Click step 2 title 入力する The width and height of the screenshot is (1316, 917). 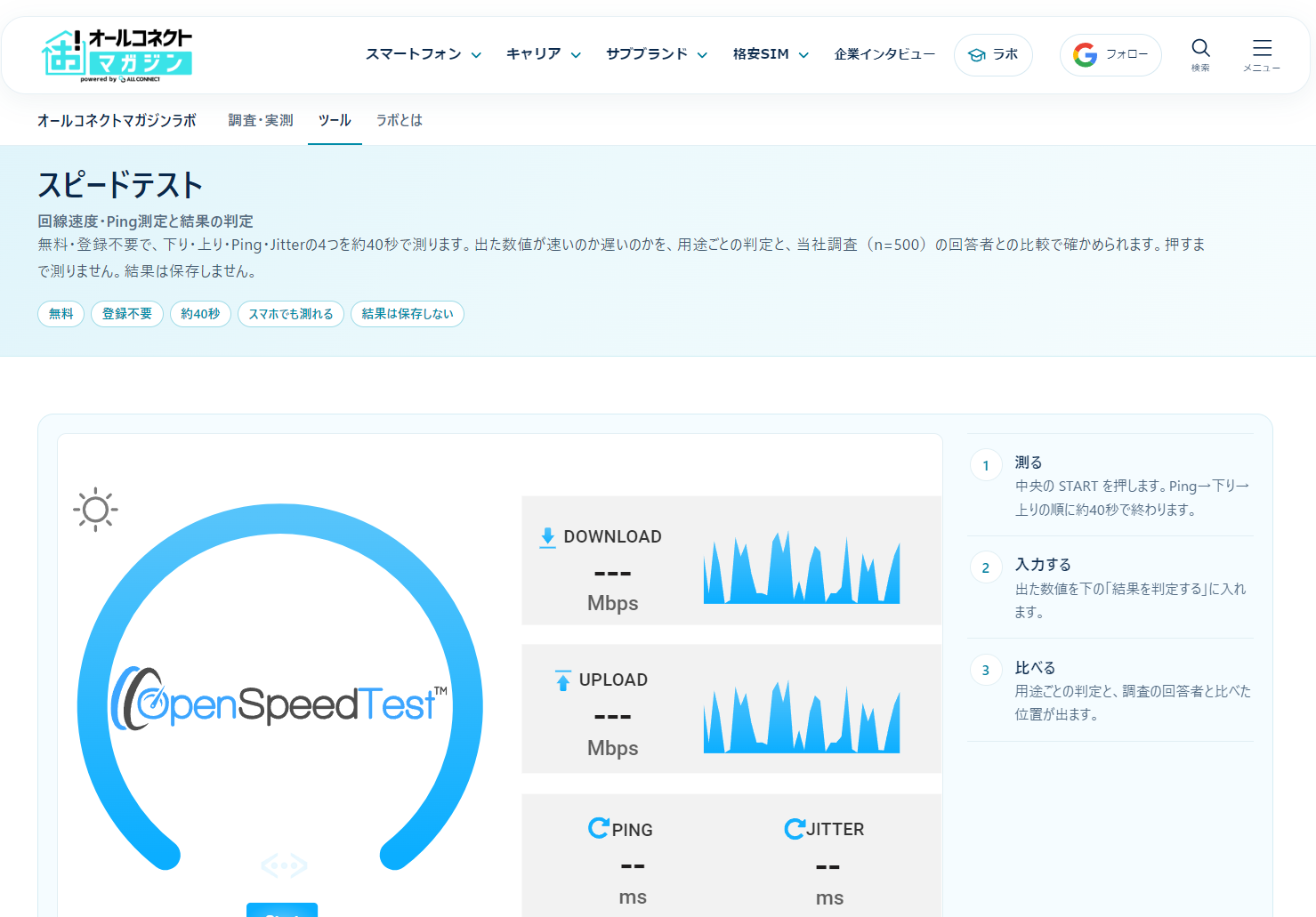1043,564
